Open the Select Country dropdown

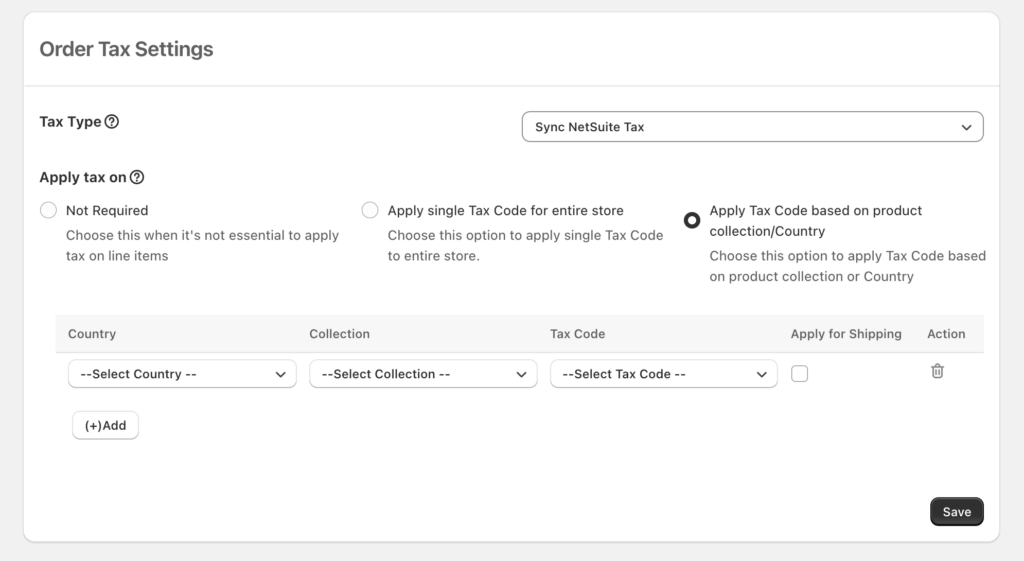click(x=182, y=374)
